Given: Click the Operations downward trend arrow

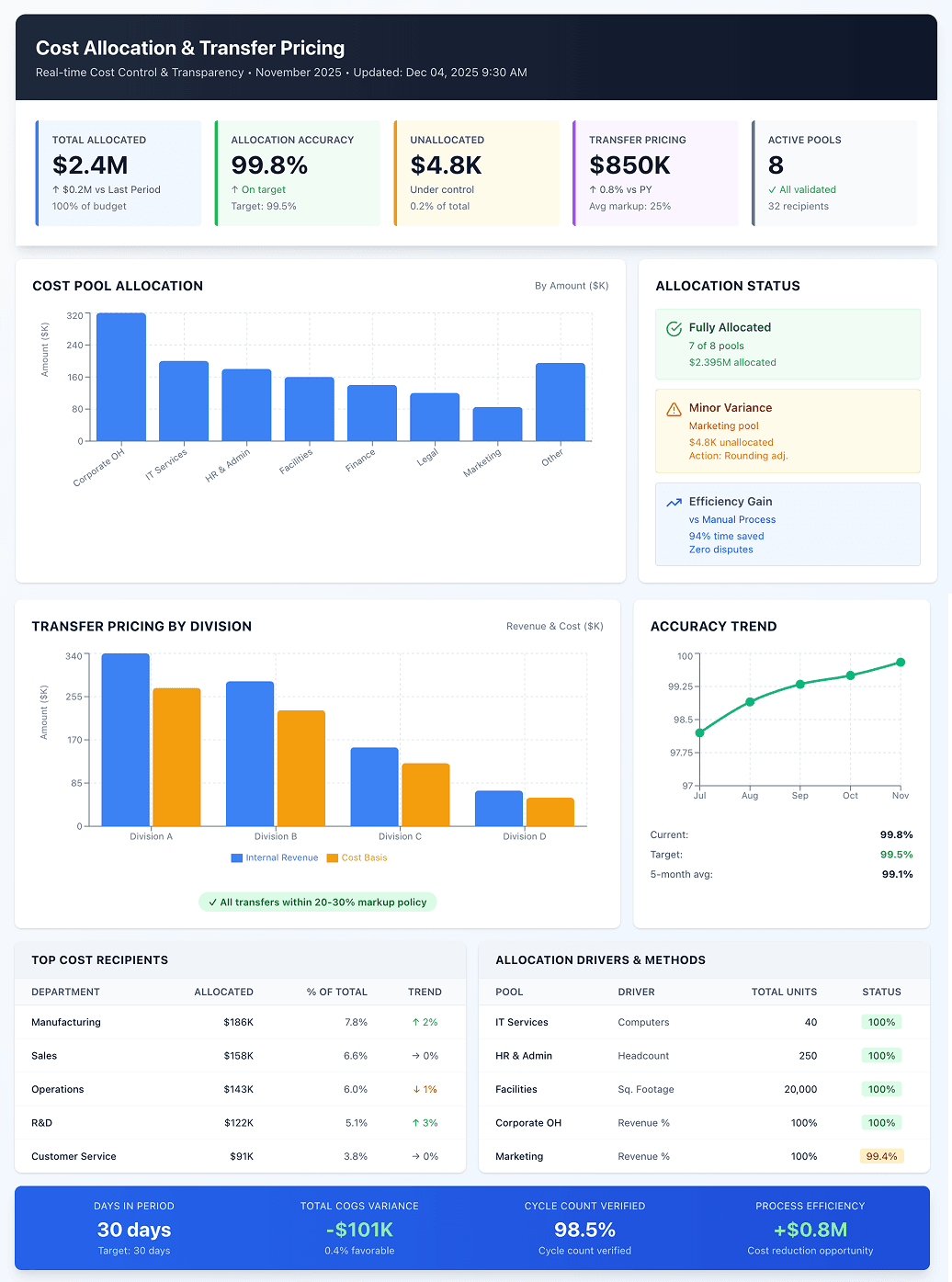Looking at the screenshot, I should pos(416,1089).
